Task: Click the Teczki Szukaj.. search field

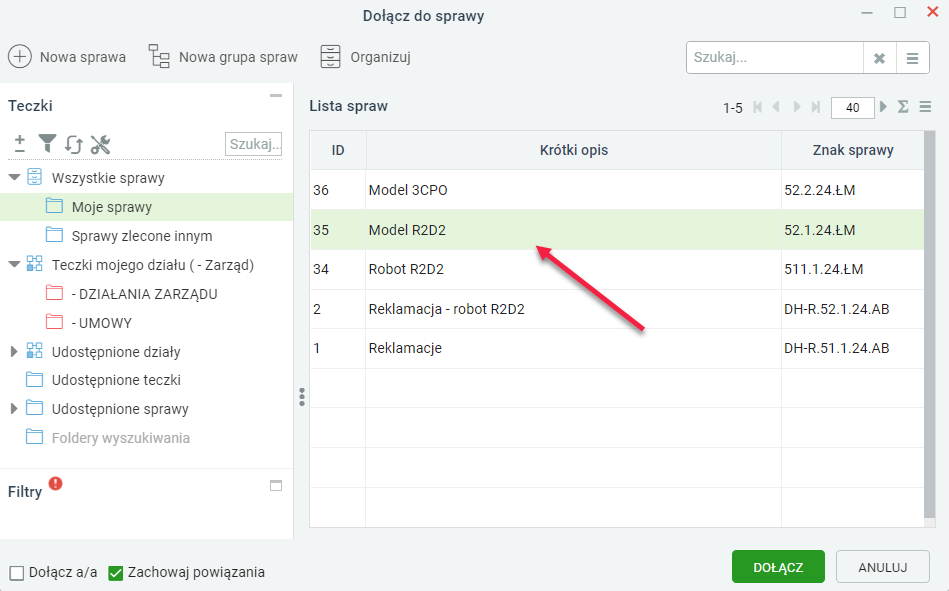Action: point(254,144)
